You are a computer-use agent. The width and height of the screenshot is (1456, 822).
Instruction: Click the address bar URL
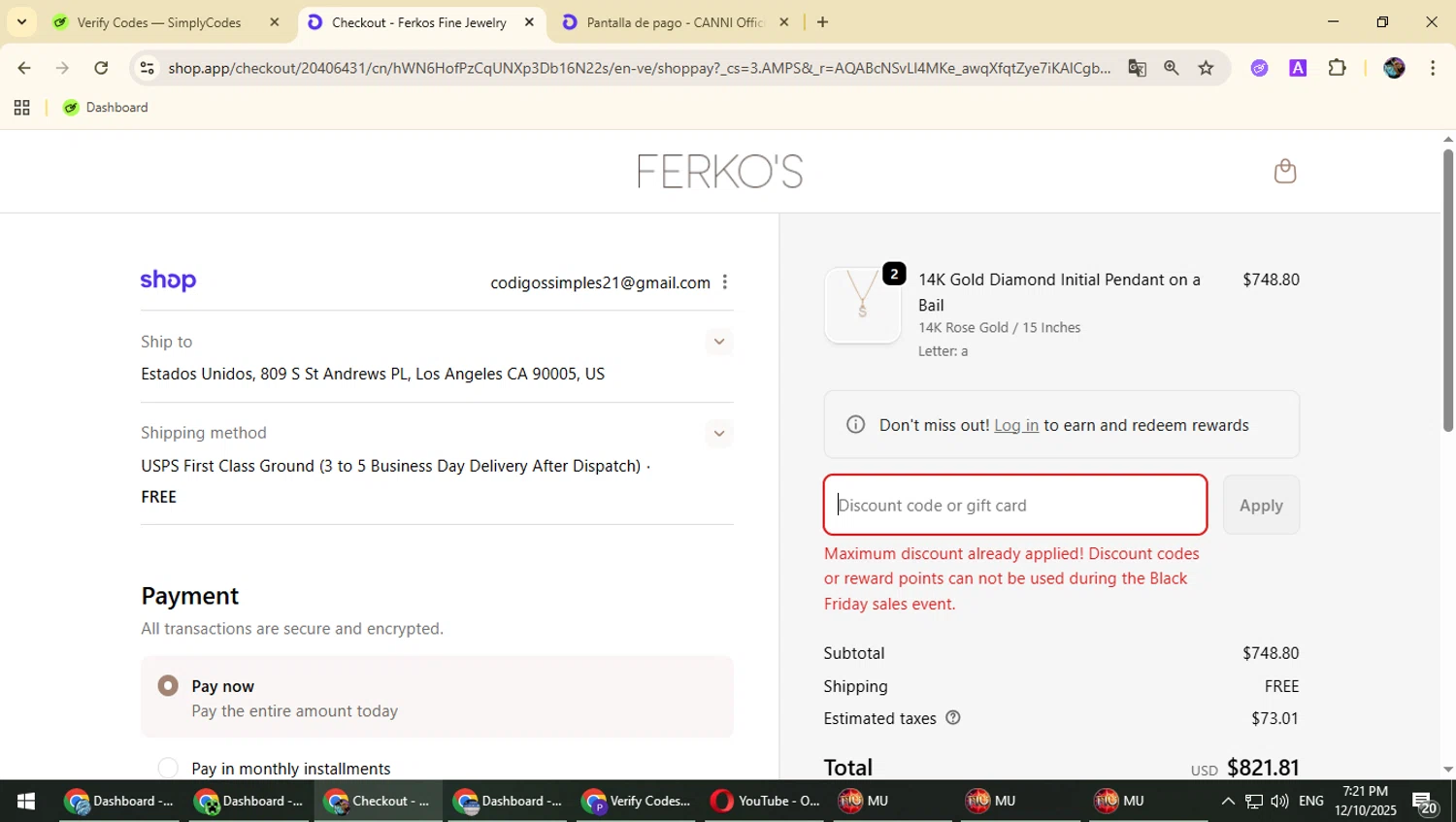tap(639, 68)
